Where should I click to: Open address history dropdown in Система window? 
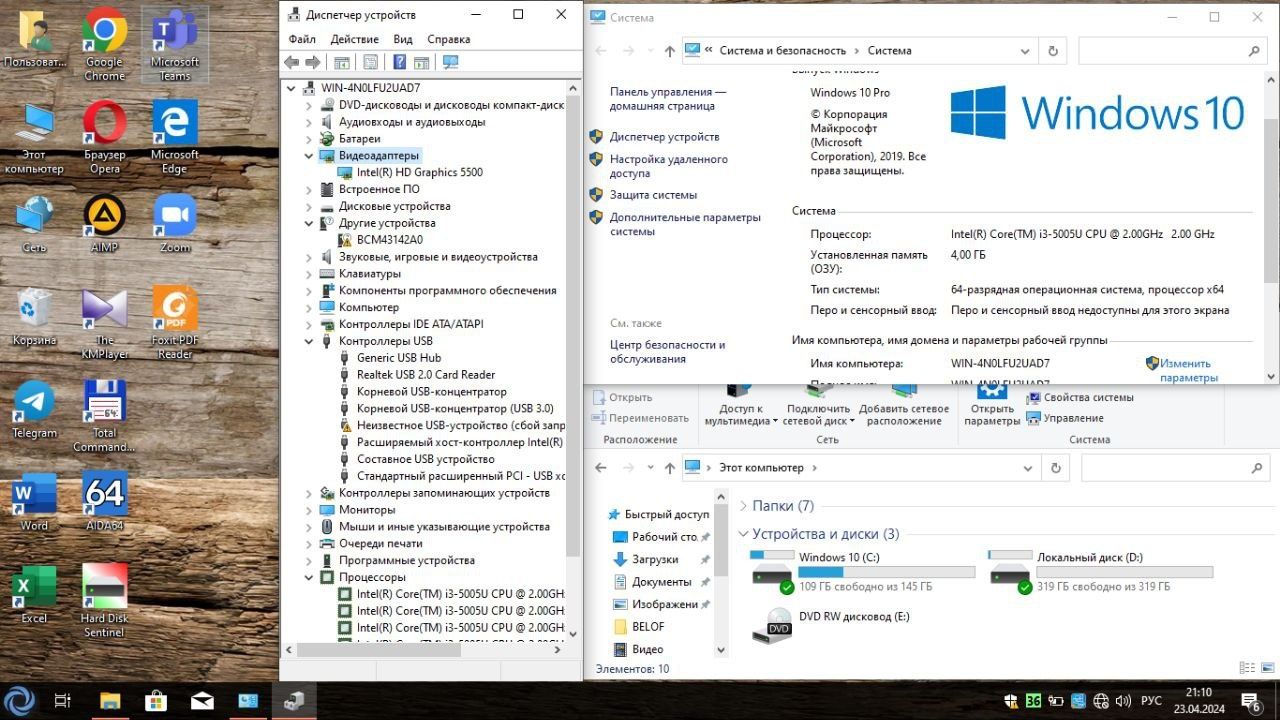point(1025,50)
